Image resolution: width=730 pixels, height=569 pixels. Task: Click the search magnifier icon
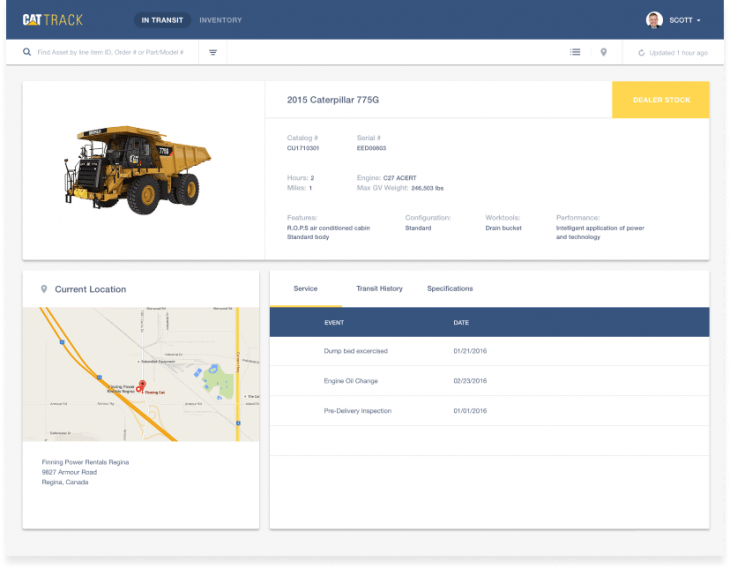pos(27,52)
